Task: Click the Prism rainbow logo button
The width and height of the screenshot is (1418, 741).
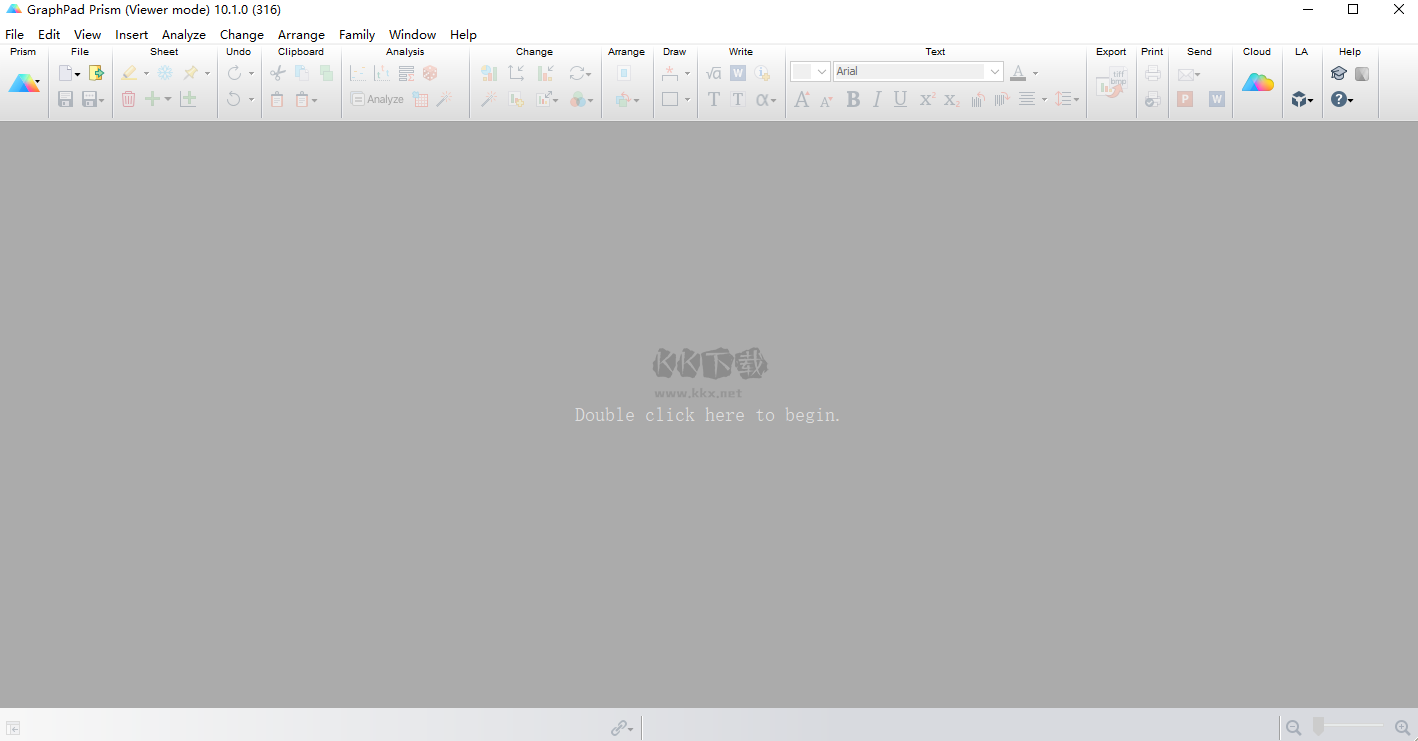Action: point(23,84)
